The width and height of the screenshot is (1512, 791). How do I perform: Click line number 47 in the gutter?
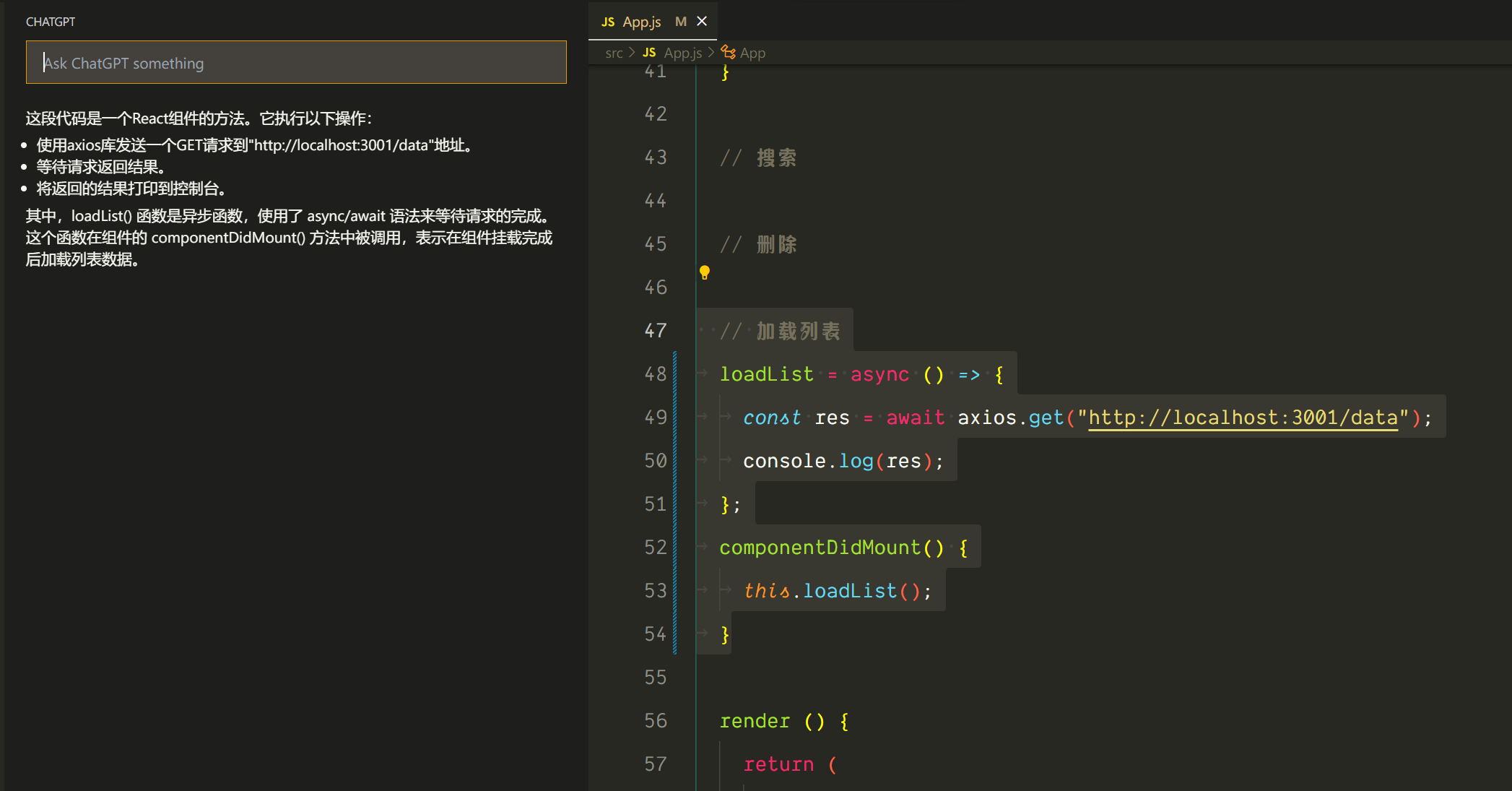[x=656, y=331]
